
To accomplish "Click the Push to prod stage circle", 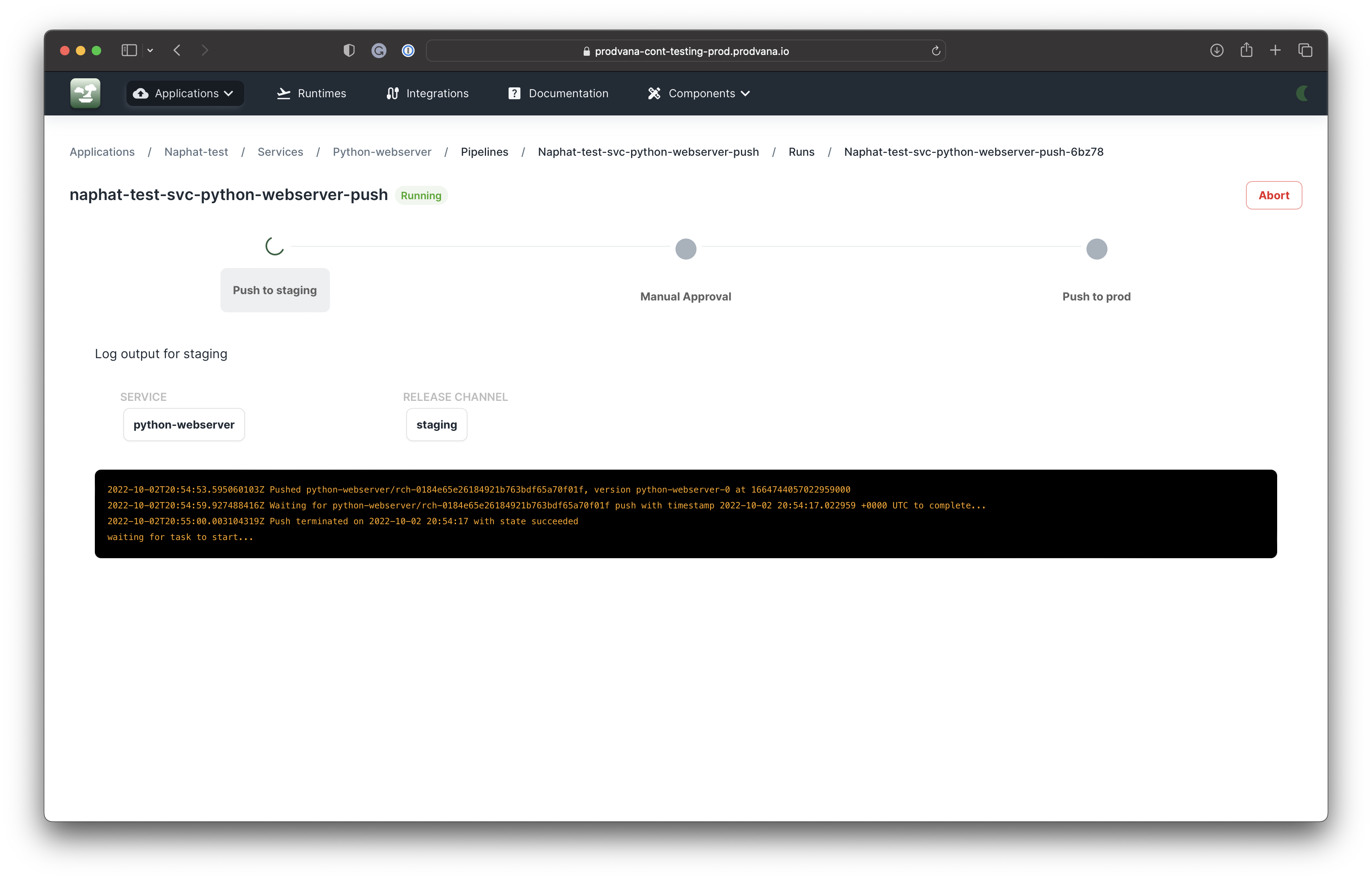I will pos(1096,249).
